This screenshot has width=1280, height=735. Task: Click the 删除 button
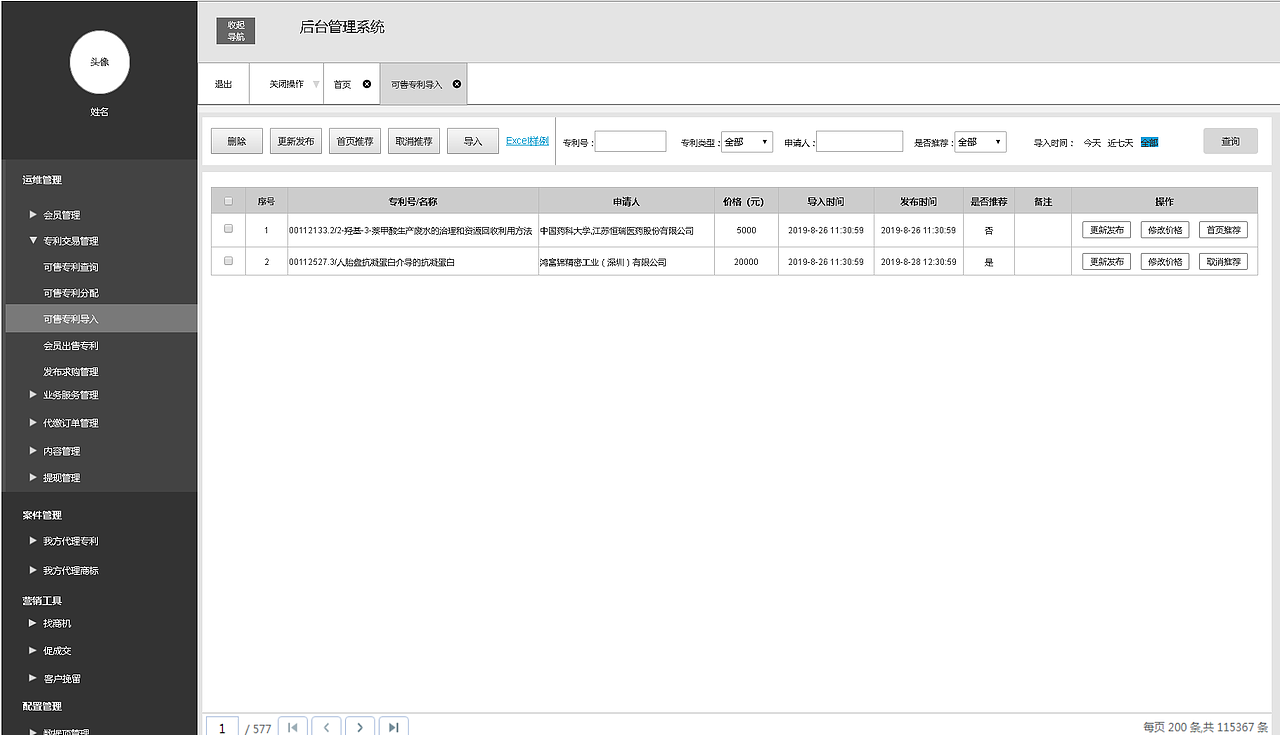237,142
